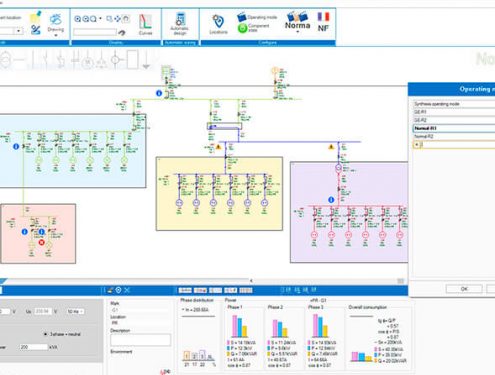This screenshot has height=375, width=495.
Task: Click the first zoom magnifier icon
Action: point(78,19)
